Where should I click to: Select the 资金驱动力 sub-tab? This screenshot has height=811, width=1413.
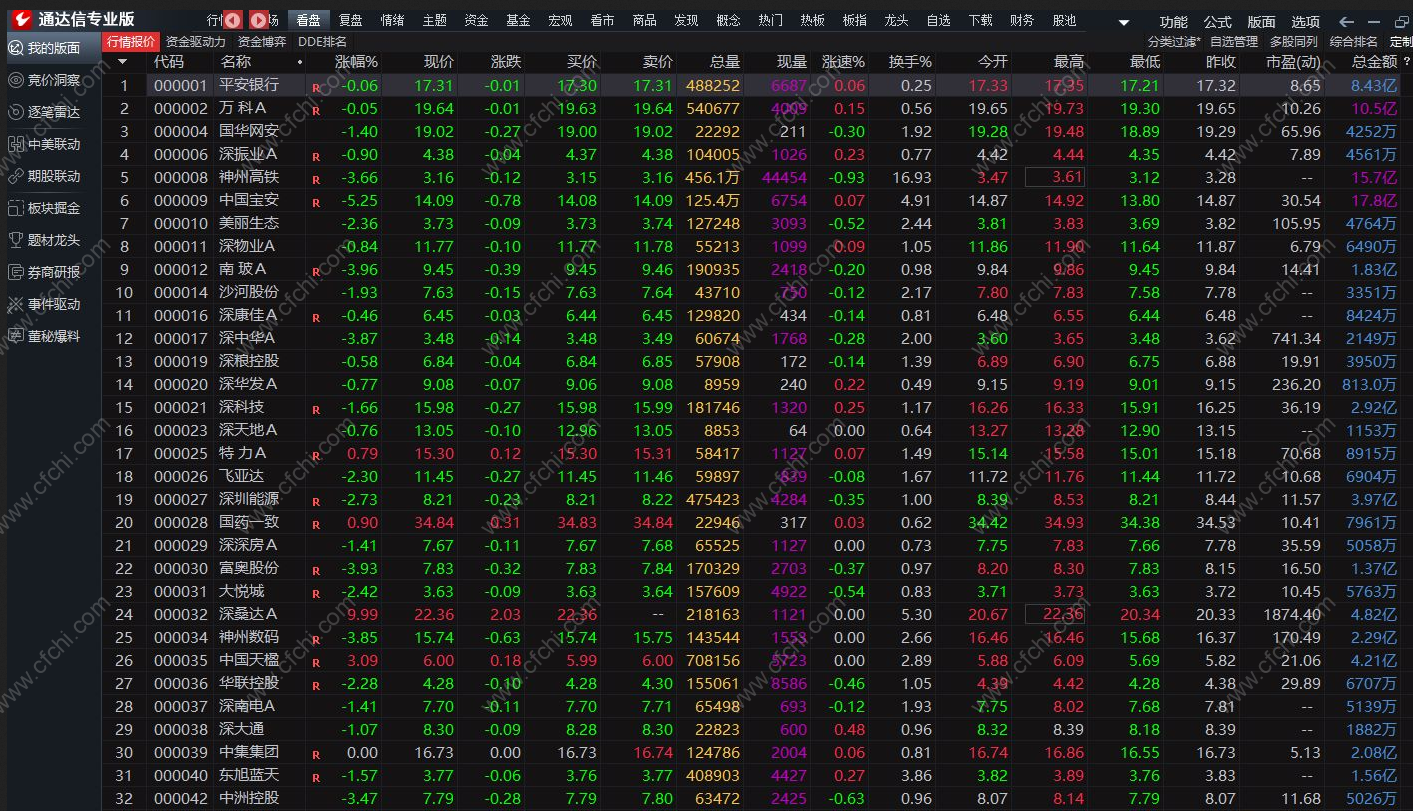pyautogui.click(x=196, y=42)
